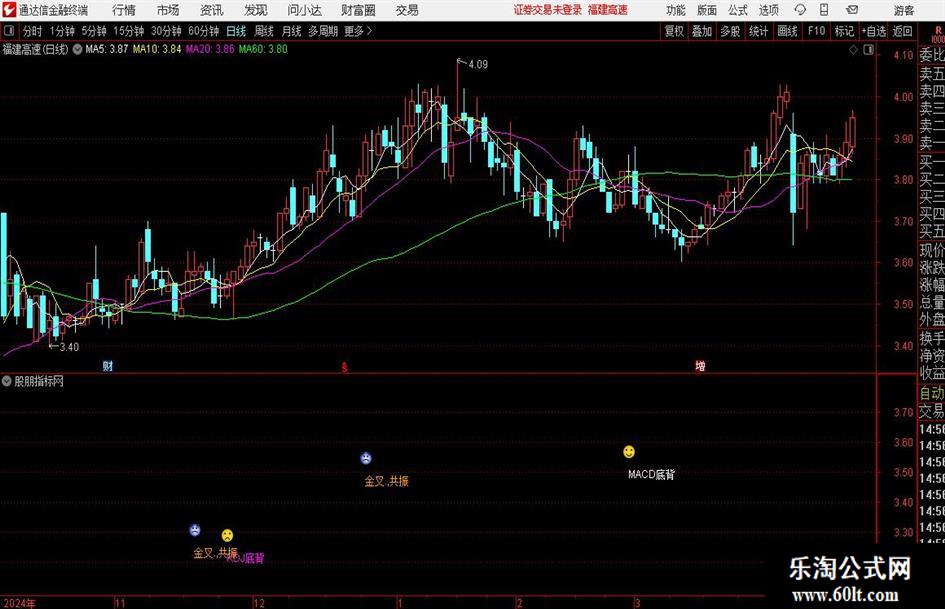Click the 多股 multi-stock toolbar button

[730, 31]
